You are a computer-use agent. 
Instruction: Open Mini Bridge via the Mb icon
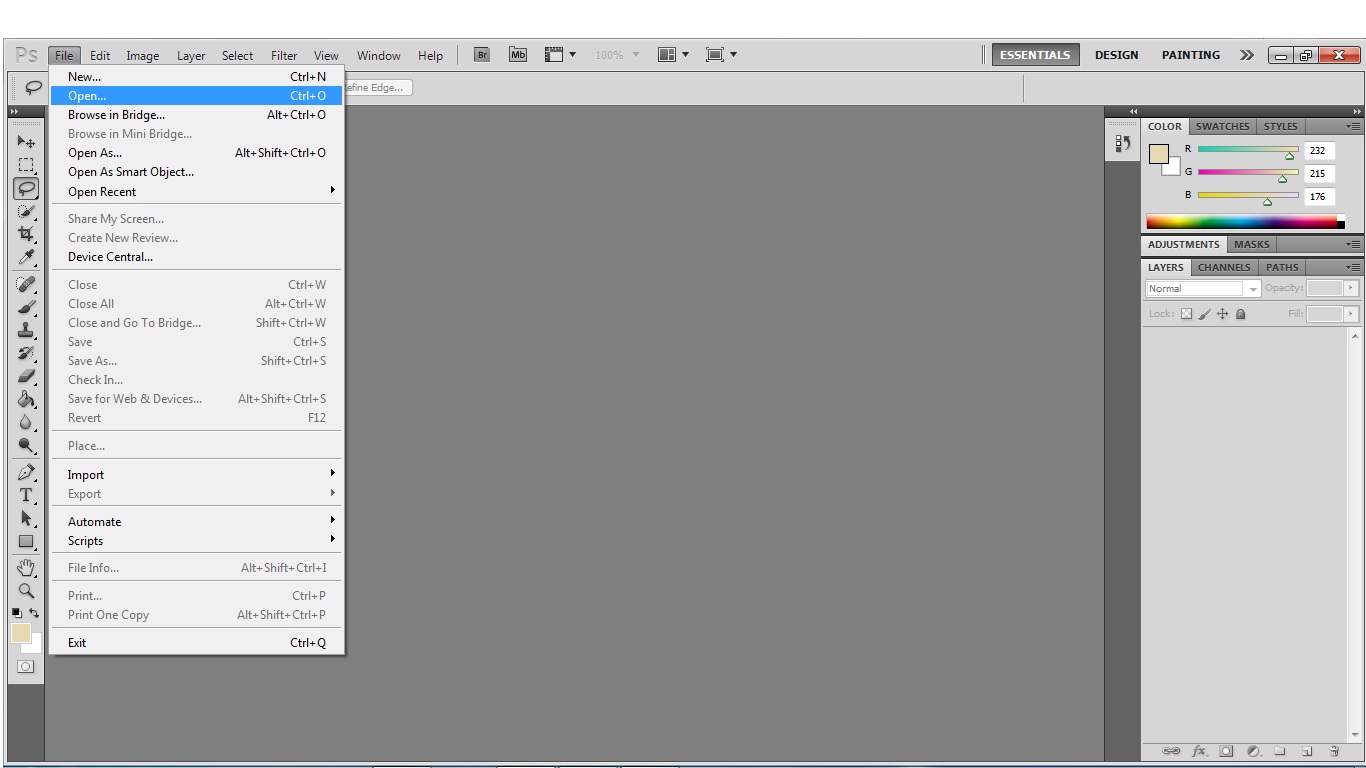click(x=518, y=55)
